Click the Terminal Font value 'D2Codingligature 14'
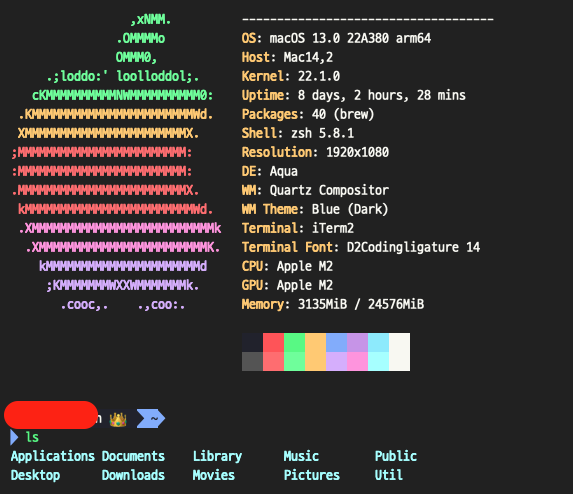This screenshot has width=573, height=494. [414, 247]
